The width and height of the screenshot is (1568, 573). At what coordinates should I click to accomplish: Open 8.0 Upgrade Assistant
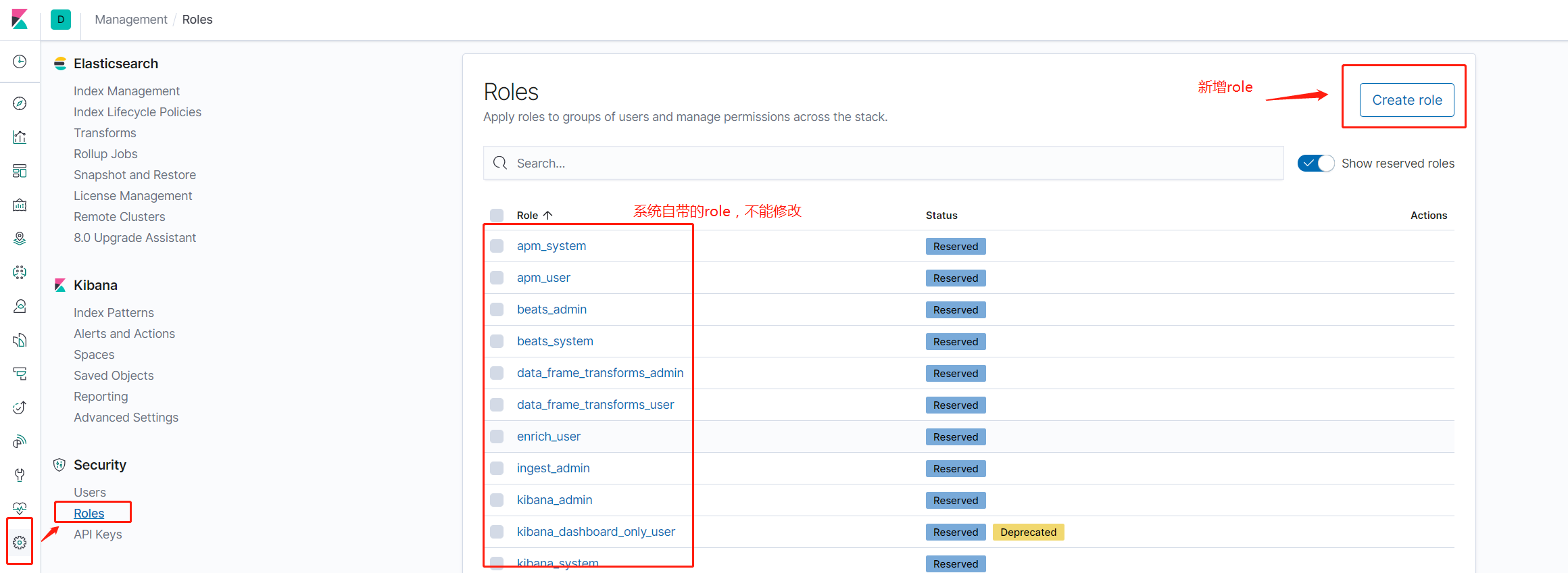point(134,237)
